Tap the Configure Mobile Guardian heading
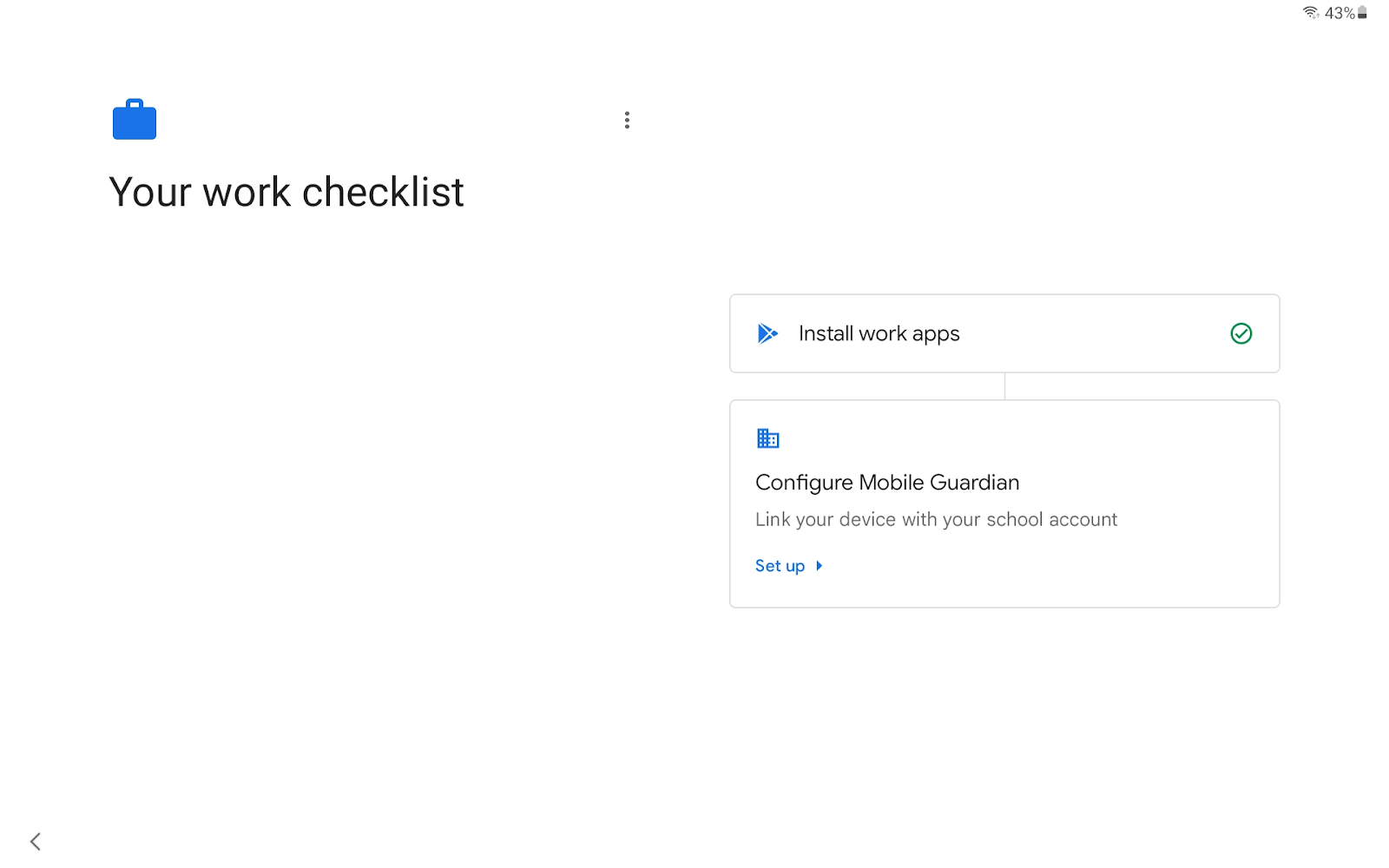This screenshot has width=1389, height=868. pyautogui.click(x=886, y=483)
